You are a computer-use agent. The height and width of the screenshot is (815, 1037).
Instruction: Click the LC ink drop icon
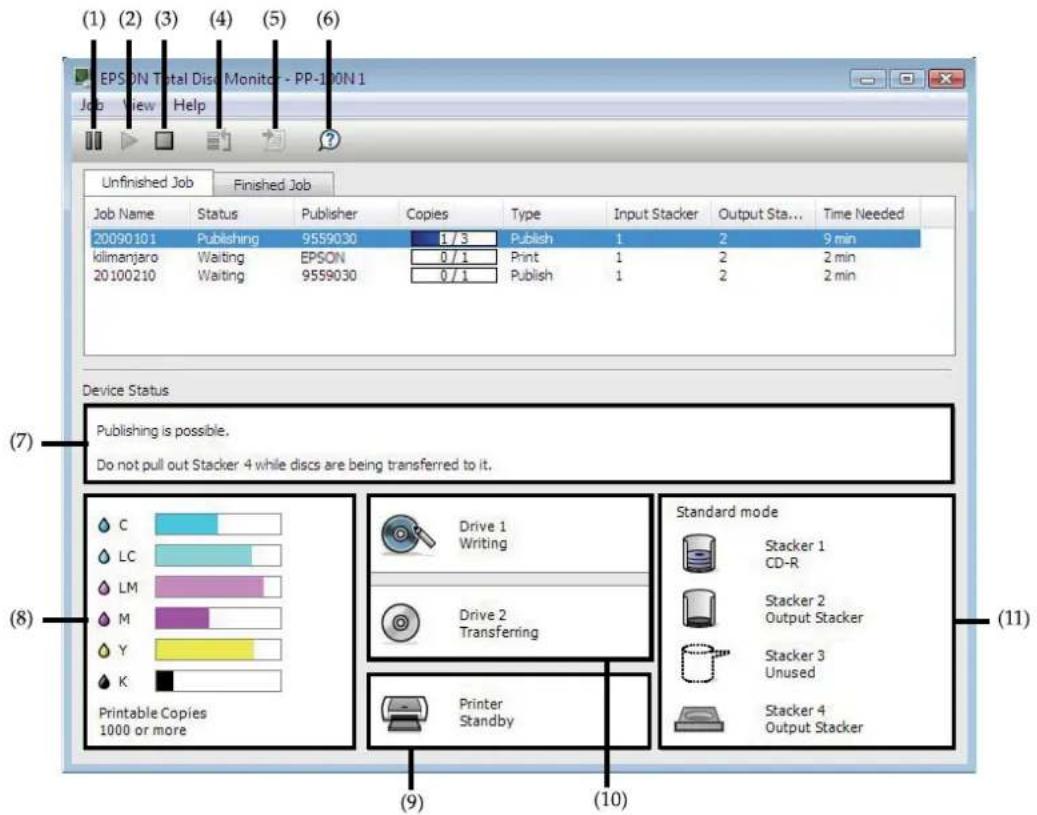(104, 556)
